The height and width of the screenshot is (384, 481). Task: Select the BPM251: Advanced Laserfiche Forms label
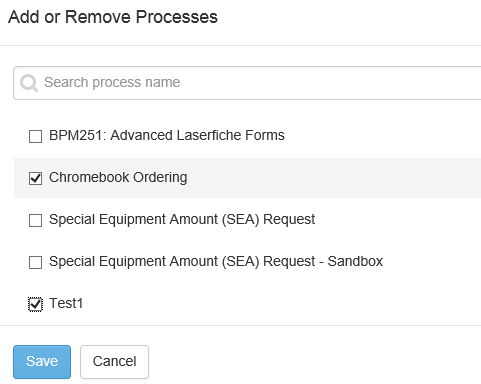[167, 135]
